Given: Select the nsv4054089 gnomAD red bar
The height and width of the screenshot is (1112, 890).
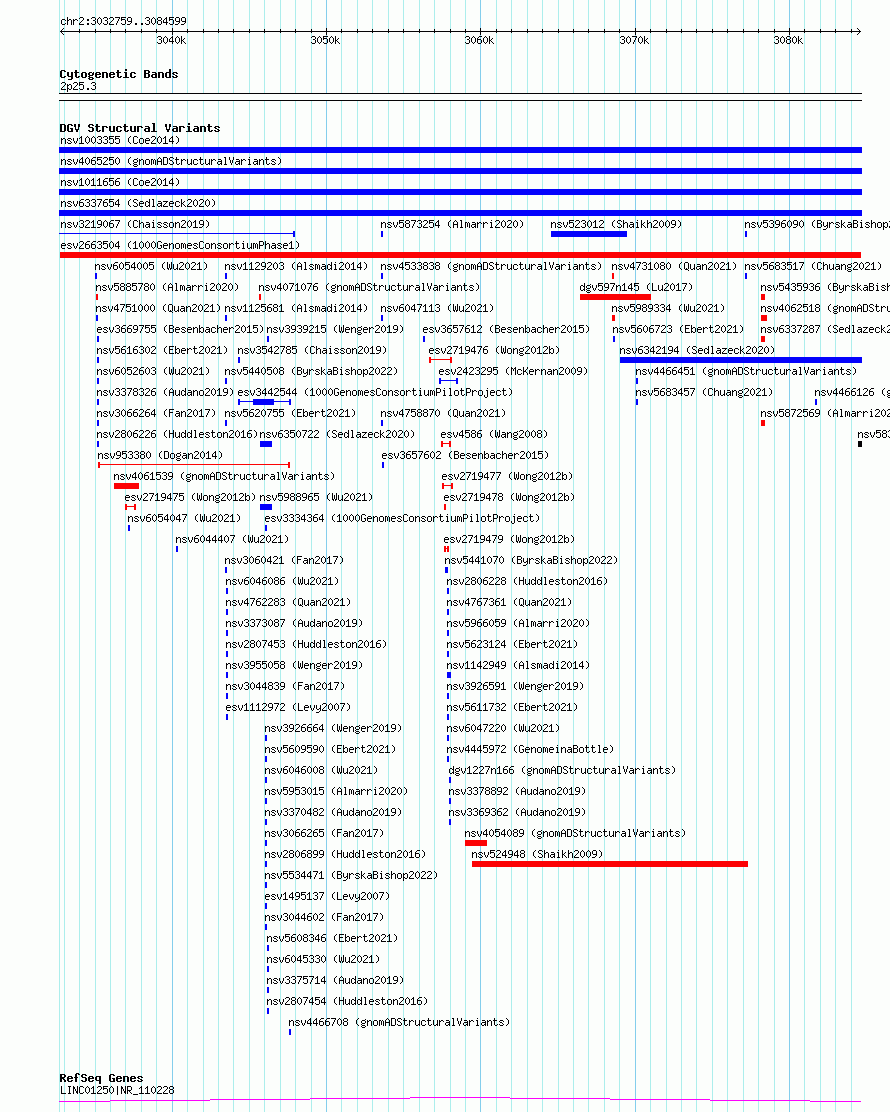Looking at the screenshot, I should point(476,843).
